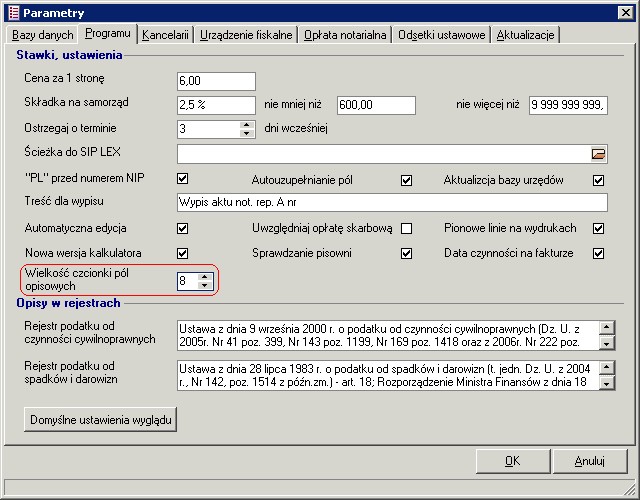Disable Aktualizacja bazy urzędów checkbox
640x500 pixels.
pyautogui.click(x=598, y=180)
